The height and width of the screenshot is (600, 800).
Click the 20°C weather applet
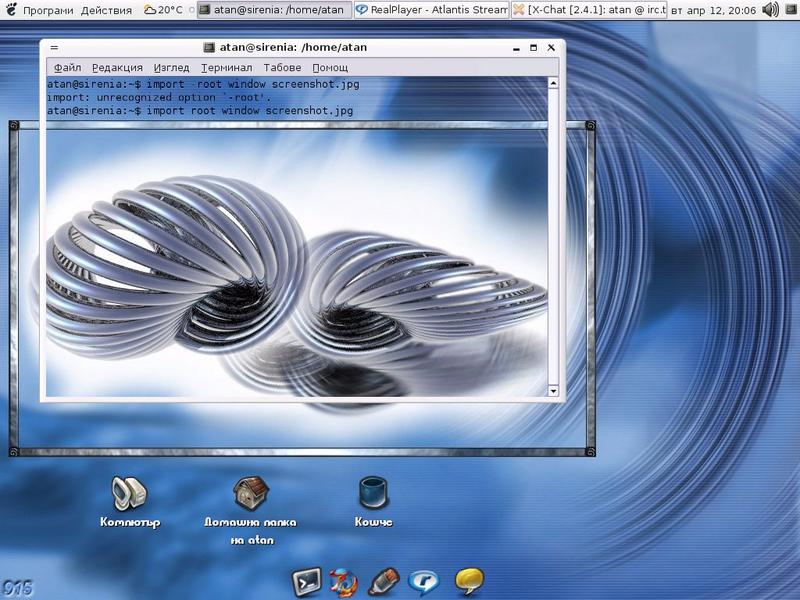click(x=164, y=10)
